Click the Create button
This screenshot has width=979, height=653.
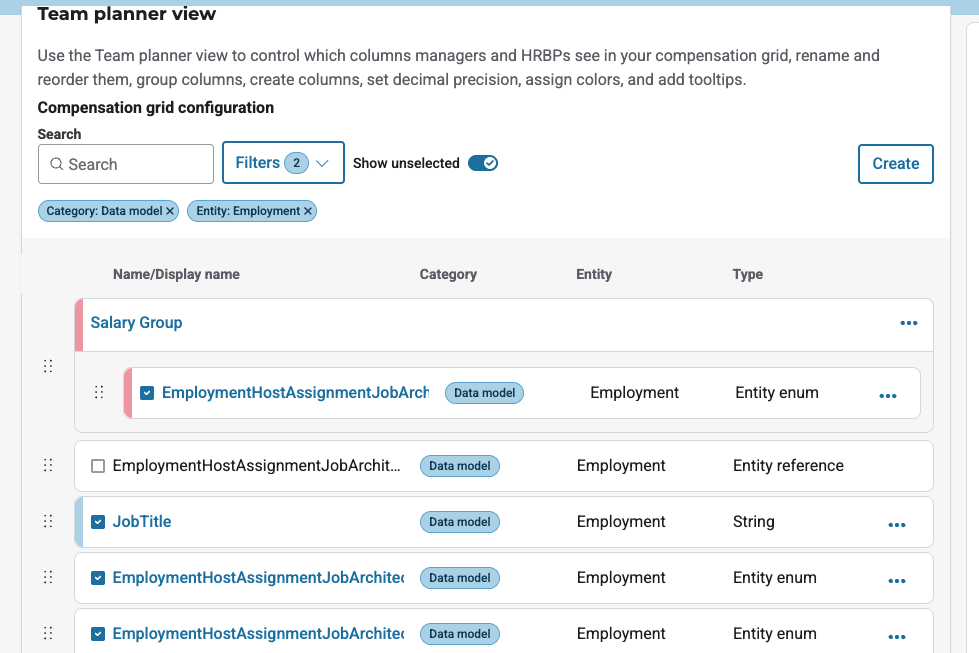(895, 164)
